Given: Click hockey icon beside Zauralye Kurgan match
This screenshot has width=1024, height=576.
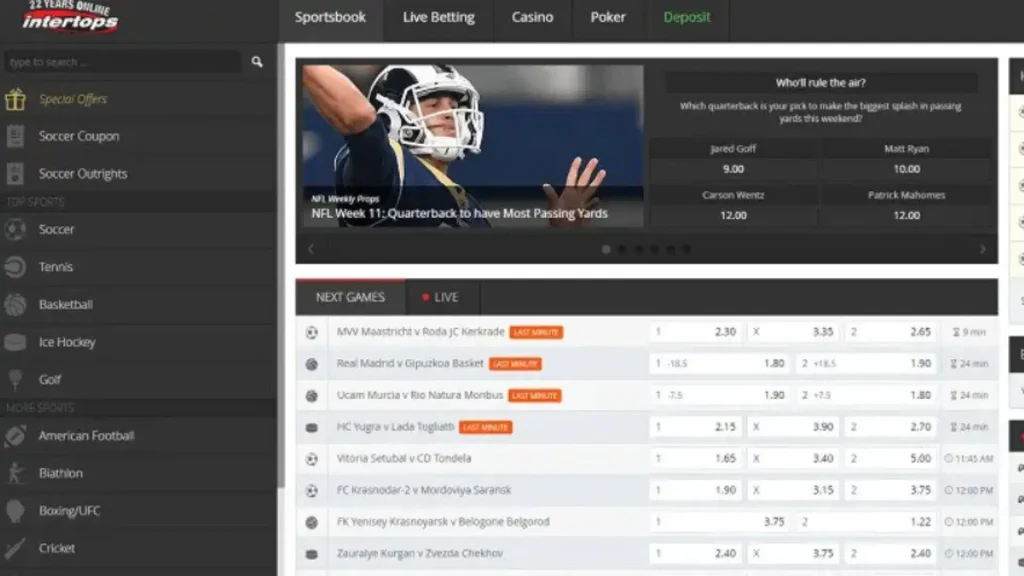Looking at the screenshot, I should click(x=312, y=554).
